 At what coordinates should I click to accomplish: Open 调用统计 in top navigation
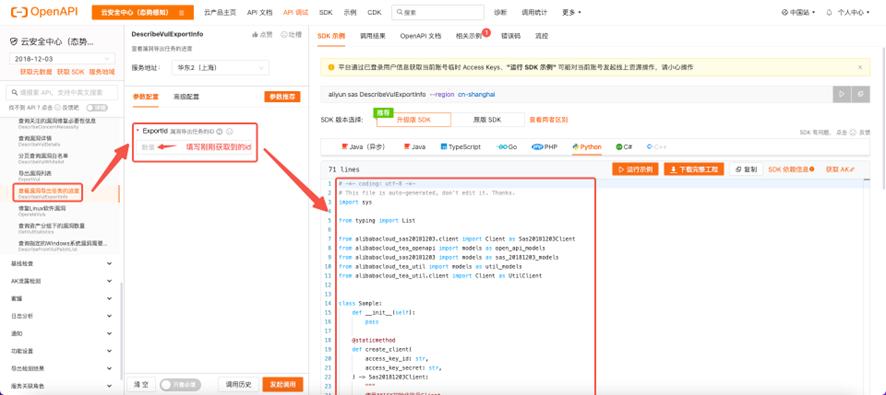point(534,12)
